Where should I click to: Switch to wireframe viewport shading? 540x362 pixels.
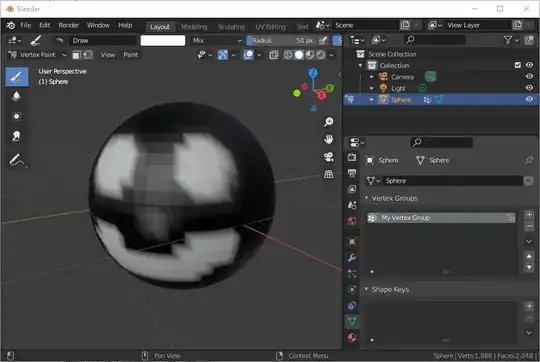pos(288,55)
